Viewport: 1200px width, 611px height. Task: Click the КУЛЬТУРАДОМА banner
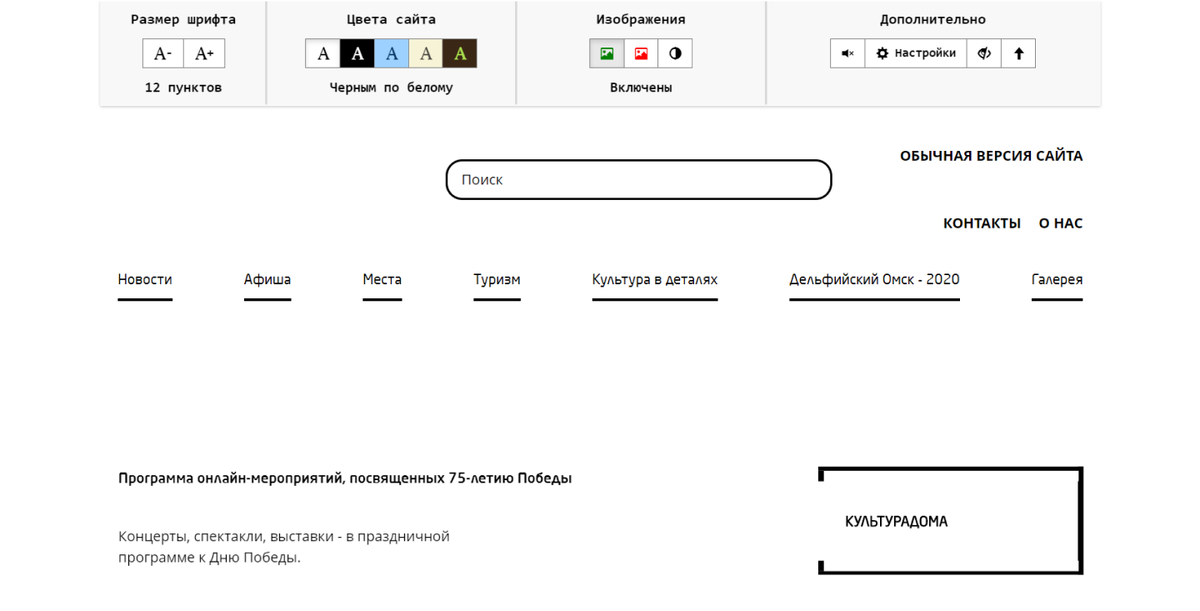point(950,521)
